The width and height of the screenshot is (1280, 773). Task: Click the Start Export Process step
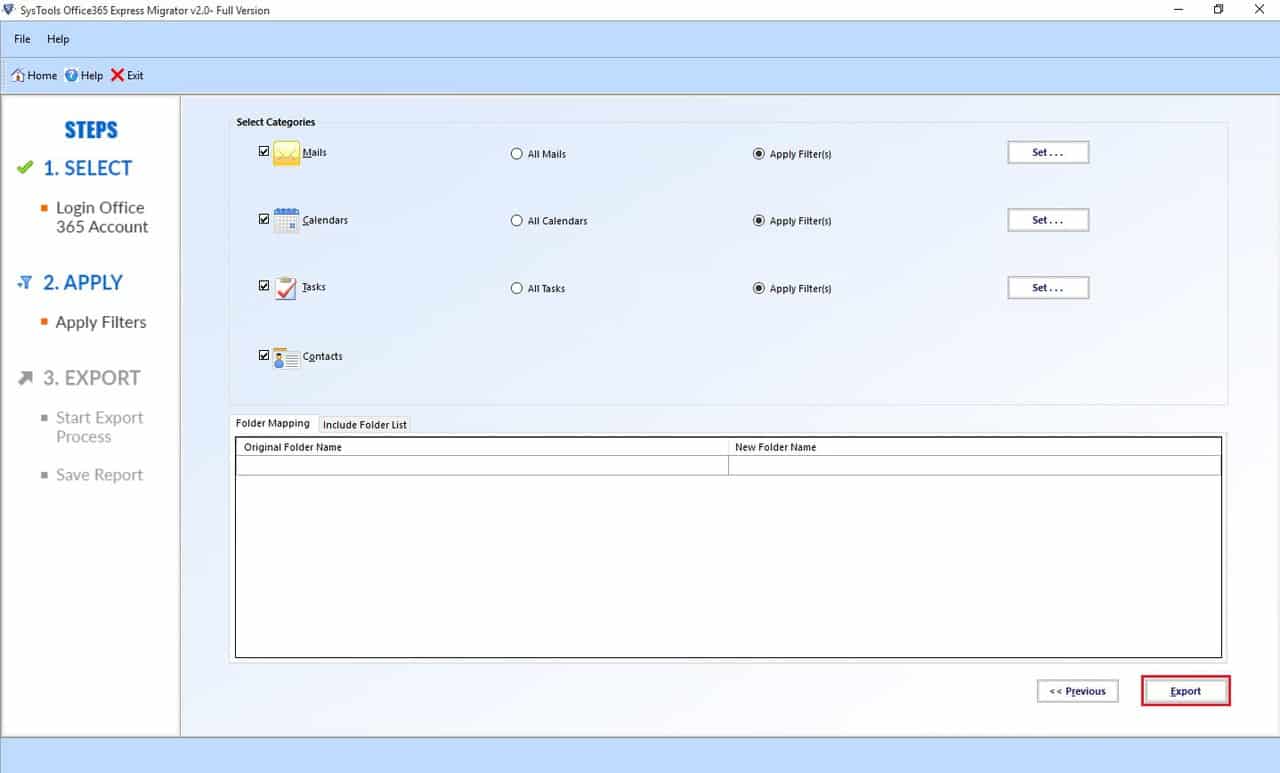(99, 427)
